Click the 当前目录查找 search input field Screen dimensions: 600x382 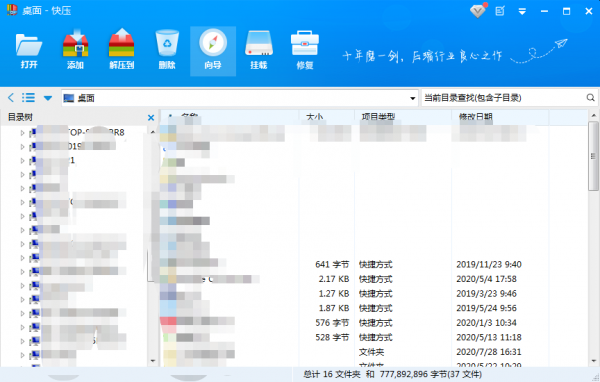pos(503,98)
